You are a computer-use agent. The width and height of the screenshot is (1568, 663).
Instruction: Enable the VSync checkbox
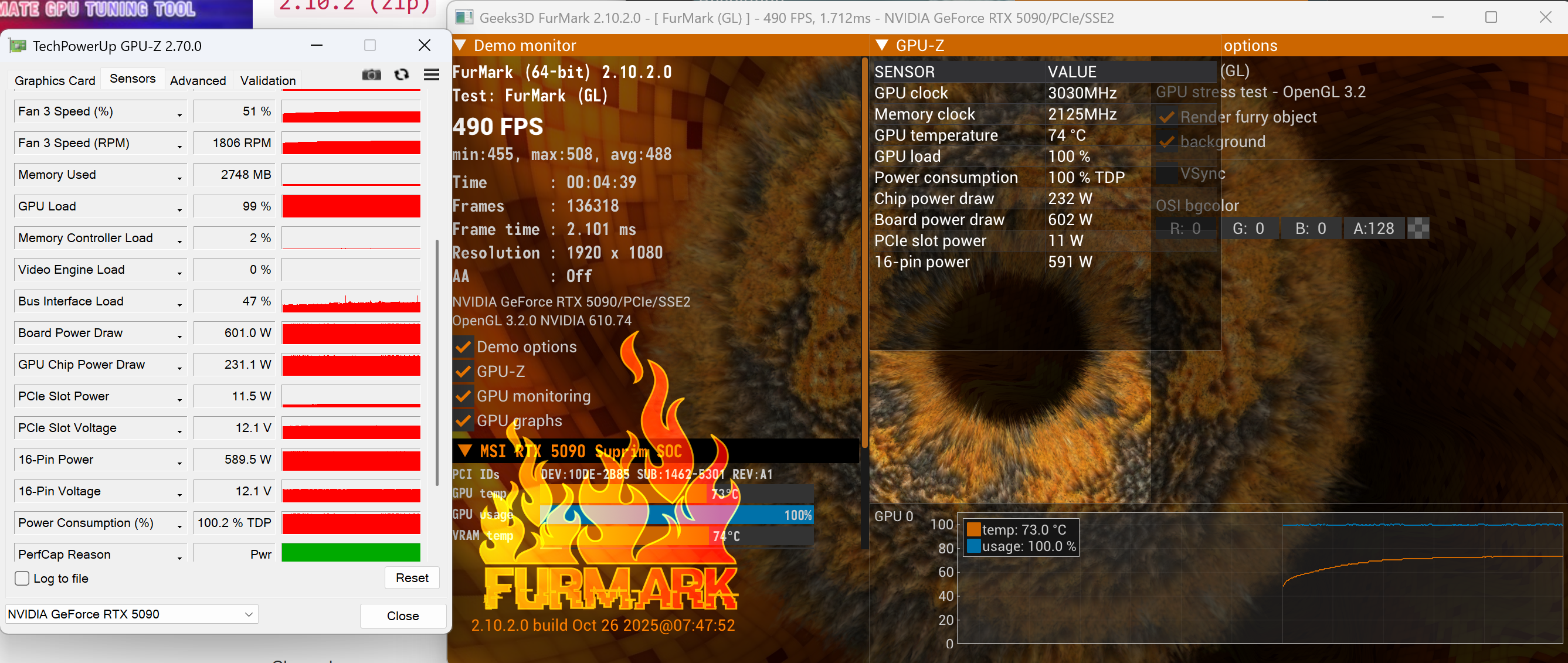click(x=1166, y=174)
